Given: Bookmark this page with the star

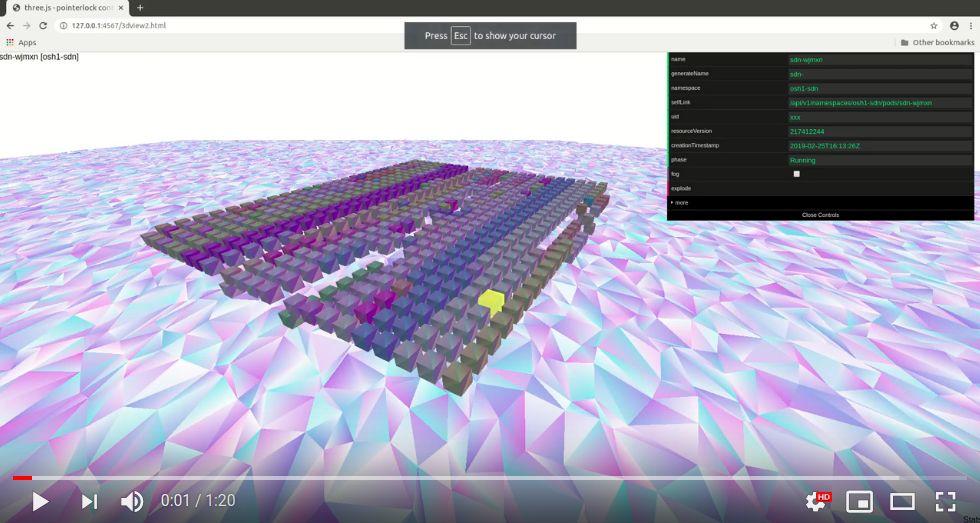Looking at the screenshot, I should (934, 26).
